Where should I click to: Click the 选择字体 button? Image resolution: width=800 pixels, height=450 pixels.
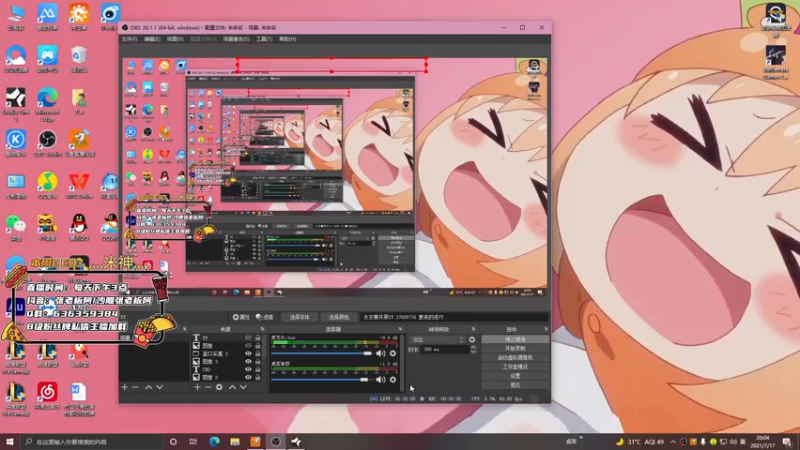pyautogui.click(x=299, y=317)
